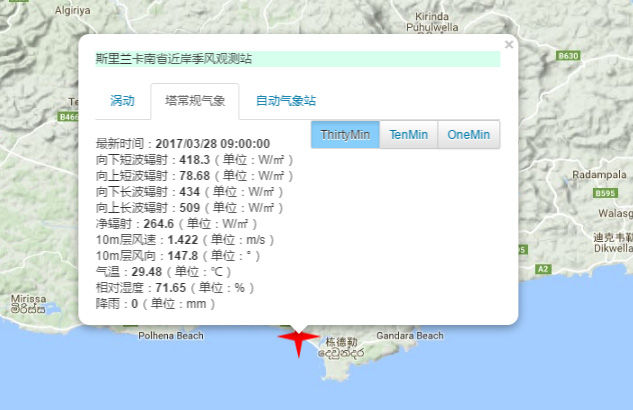This screenshot has width=633, height=410.
Task: Close the station info popup
Action: 509,44
